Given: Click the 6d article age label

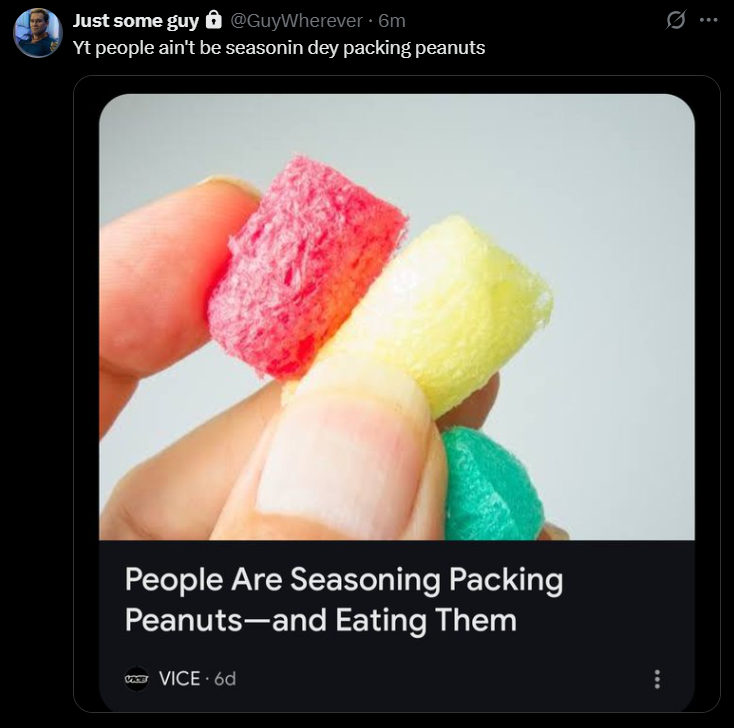Looking at the screenshot, I should (x=225, y=678).
